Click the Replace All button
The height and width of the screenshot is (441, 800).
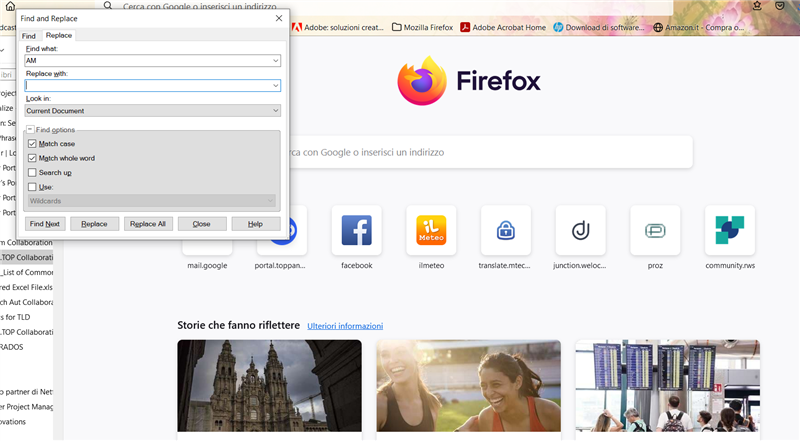[148, 224]
